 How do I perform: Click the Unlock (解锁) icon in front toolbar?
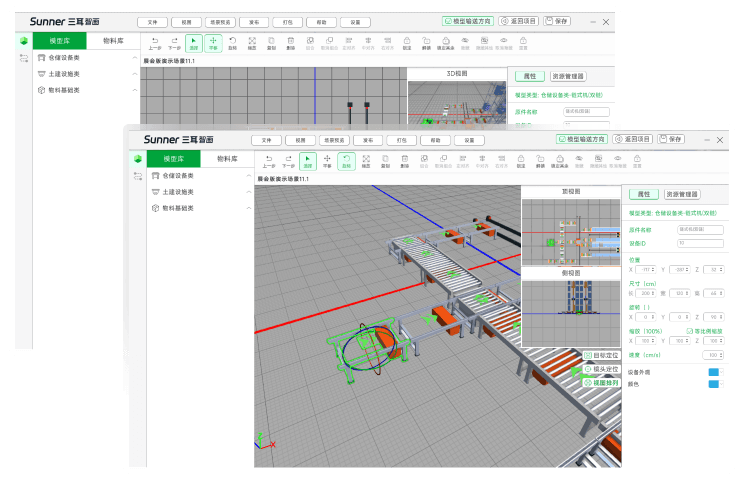(540, 161)
